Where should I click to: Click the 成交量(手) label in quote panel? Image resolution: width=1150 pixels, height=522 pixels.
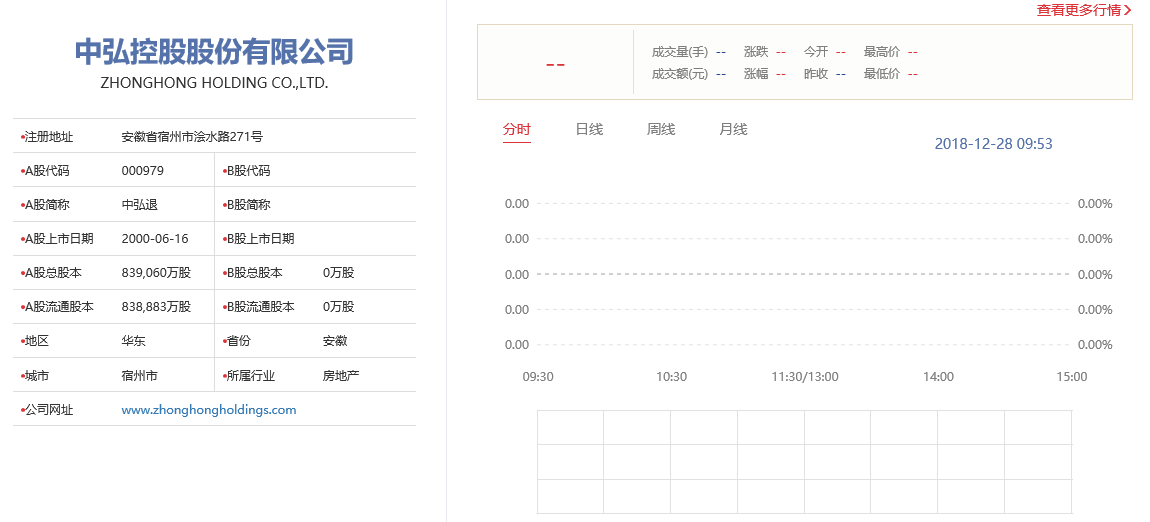click(x=679, y=52)
